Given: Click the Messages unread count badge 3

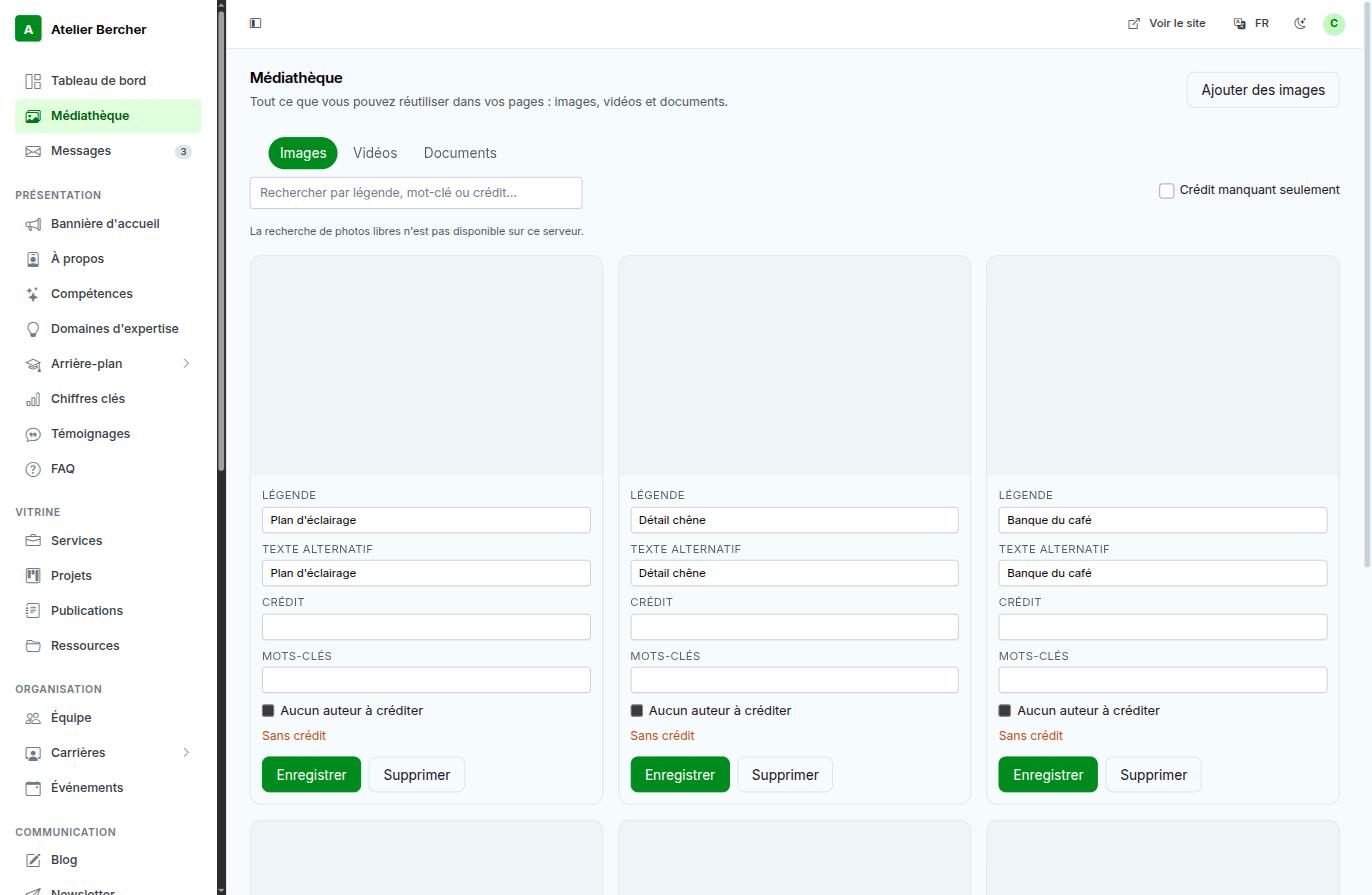Looking at the screenshot, I should pyautogui.click(x=183, y=152).
